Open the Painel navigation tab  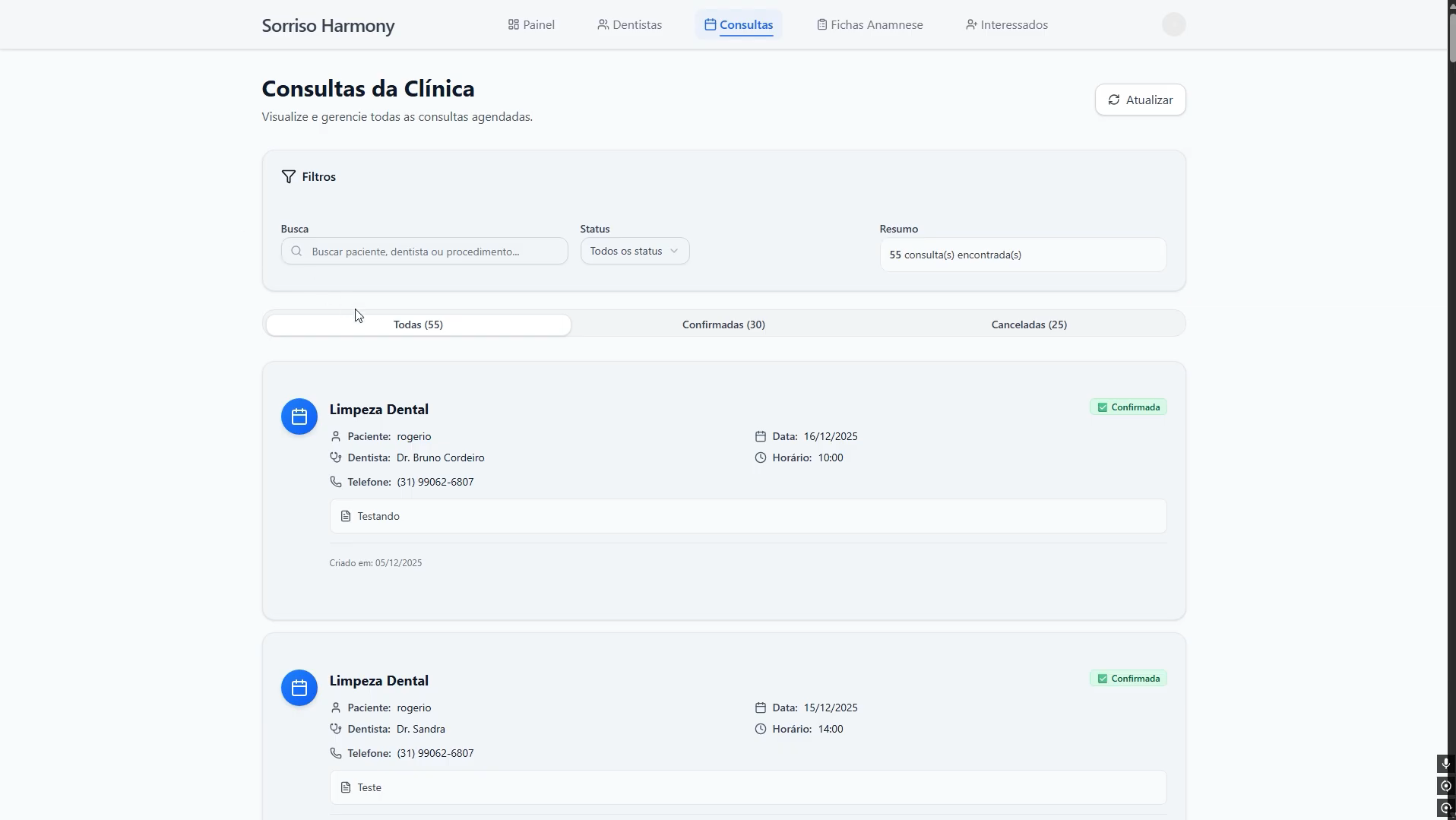coord(531,25)
